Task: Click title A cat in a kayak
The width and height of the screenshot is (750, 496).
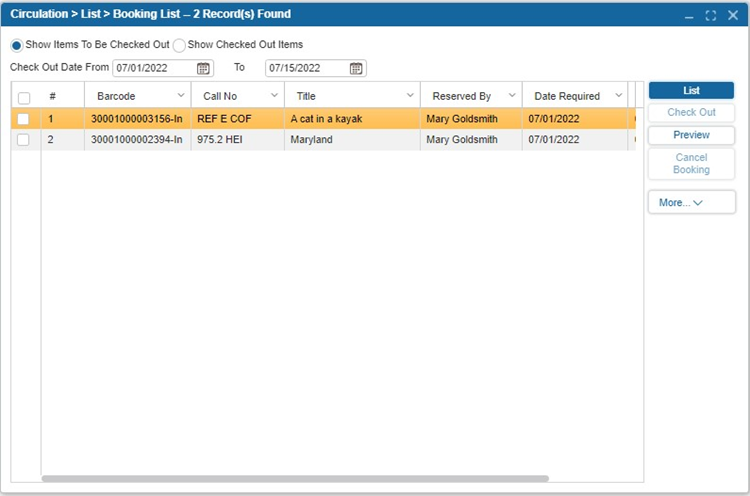Action: coord(326,119)
